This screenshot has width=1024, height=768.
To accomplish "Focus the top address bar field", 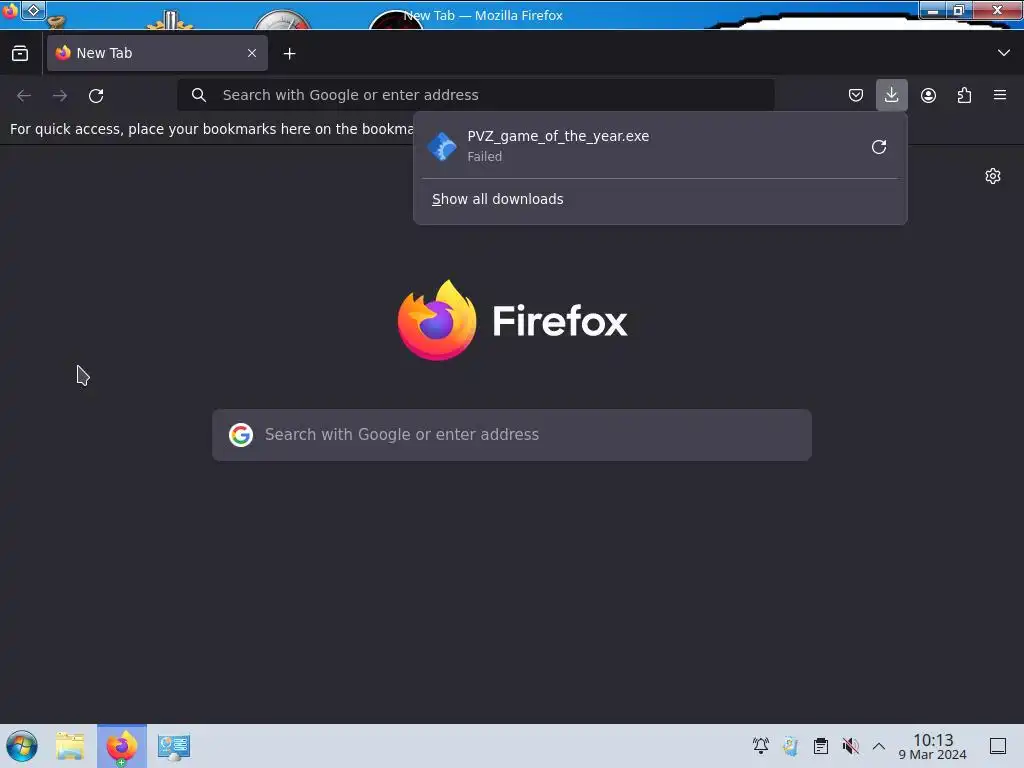I will 476,95.
